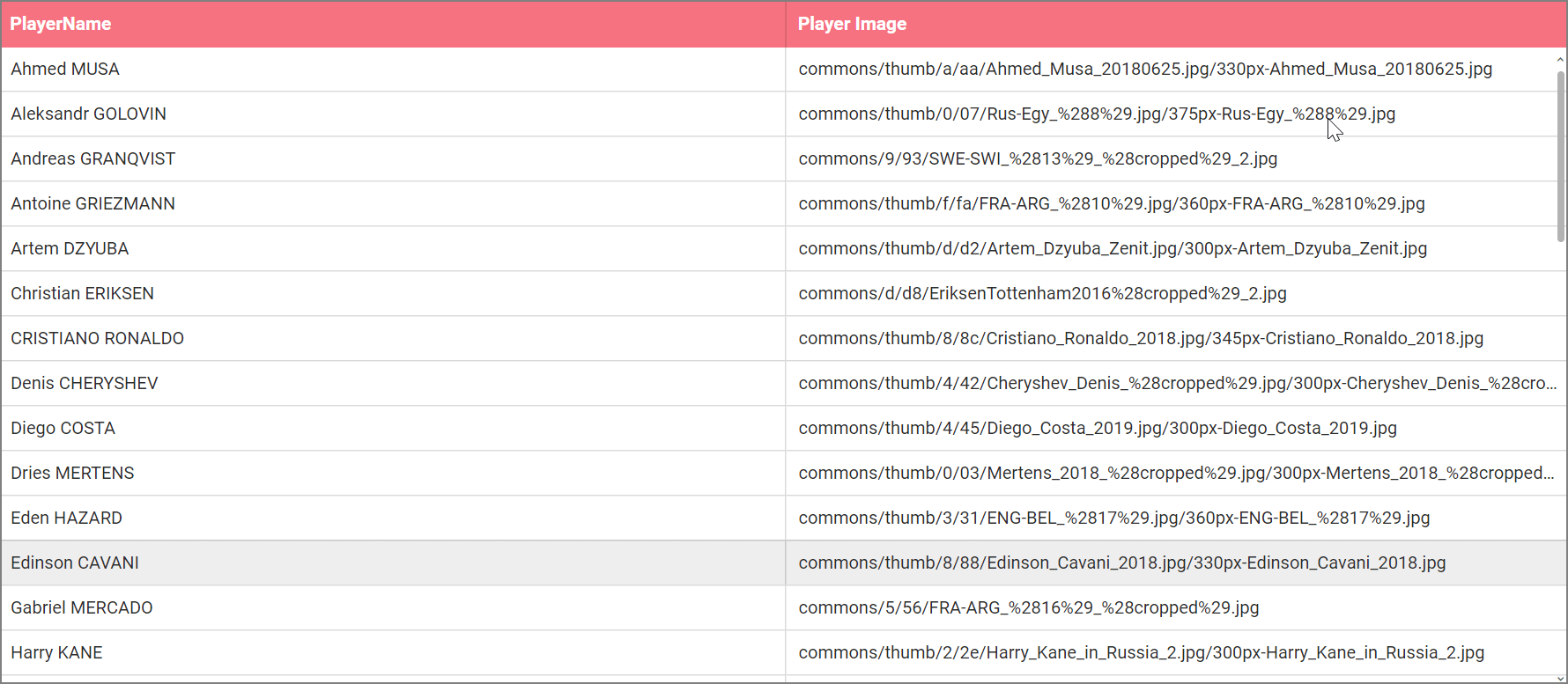Click the scrollbar up arrow
The width and height of the screenshot is (1568, 684).
tap(1560, 60)
